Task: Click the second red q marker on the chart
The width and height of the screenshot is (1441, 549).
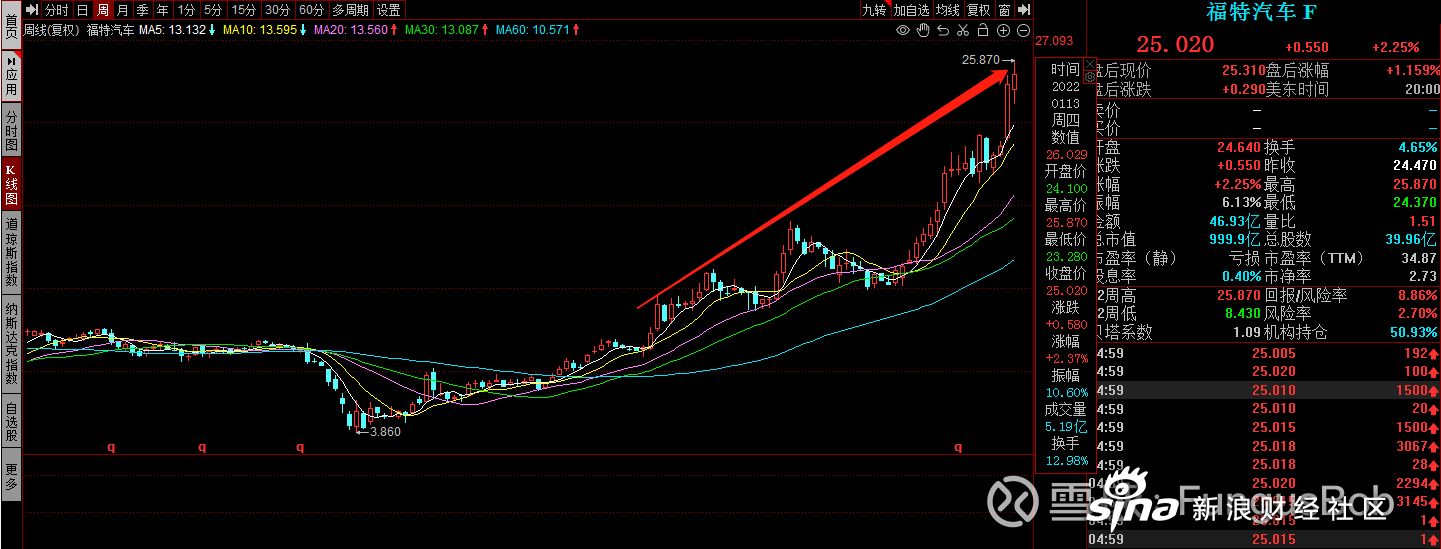Action: [x=202, y=447]
